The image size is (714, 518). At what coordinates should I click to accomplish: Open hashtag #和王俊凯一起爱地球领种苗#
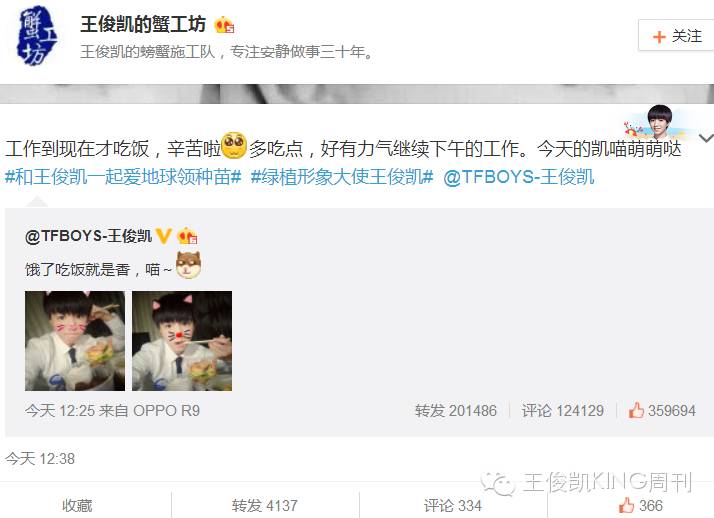123,177
